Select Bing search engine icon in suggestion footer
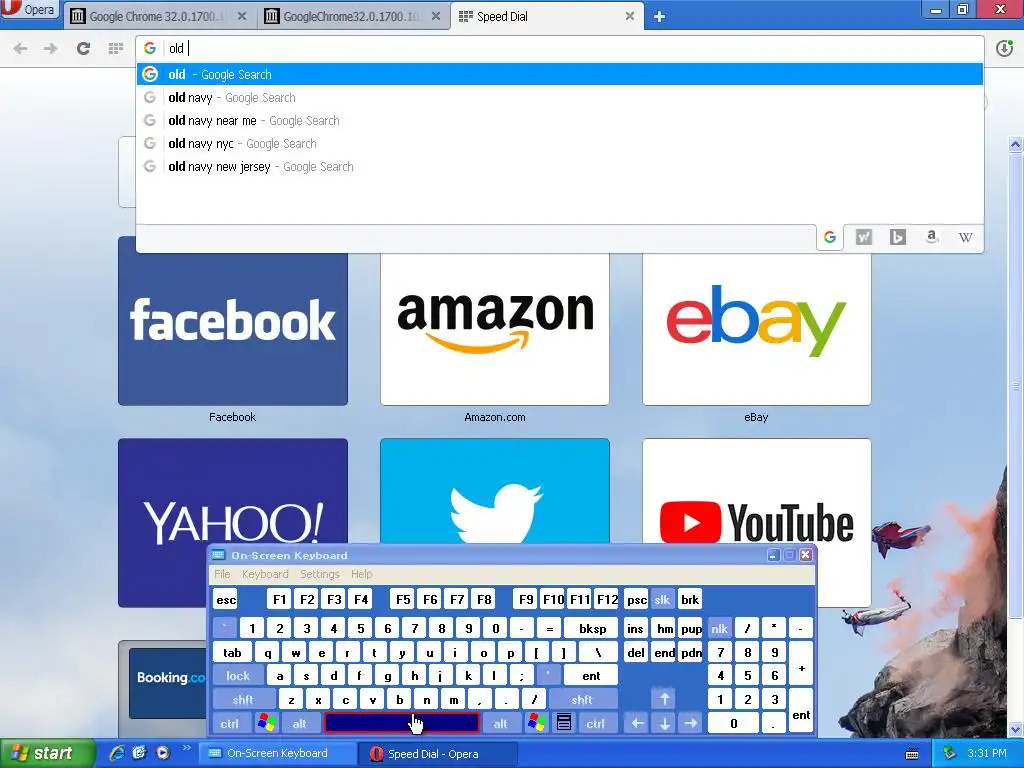1024x768 pixels. pyautogui.click(x=897, y=237)
